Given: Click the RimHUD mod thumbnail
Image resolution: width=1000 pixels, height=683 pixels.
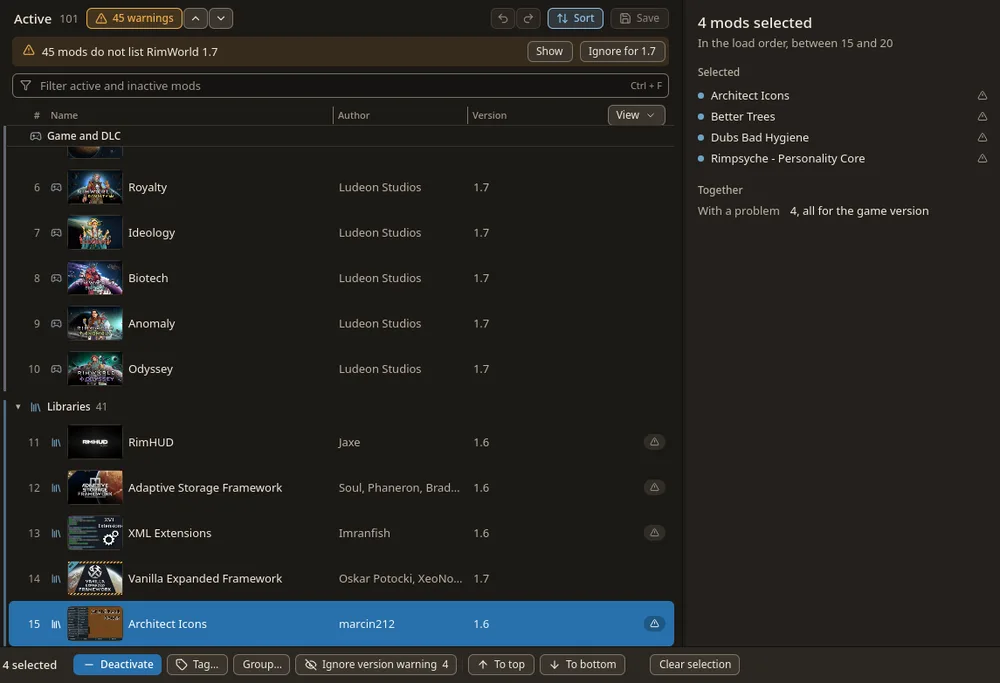Looking at the screenshot, I should pos(95,442).
